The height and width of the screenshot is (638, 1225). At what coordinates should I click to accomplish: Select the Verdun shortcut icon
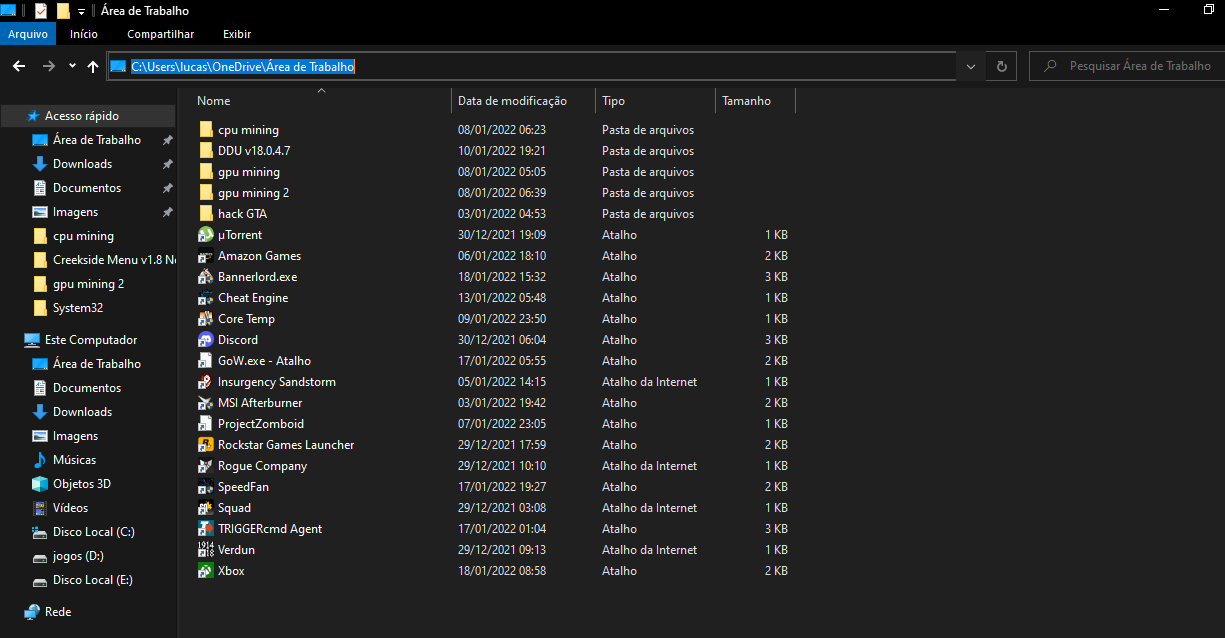click(x=206, y=550)
